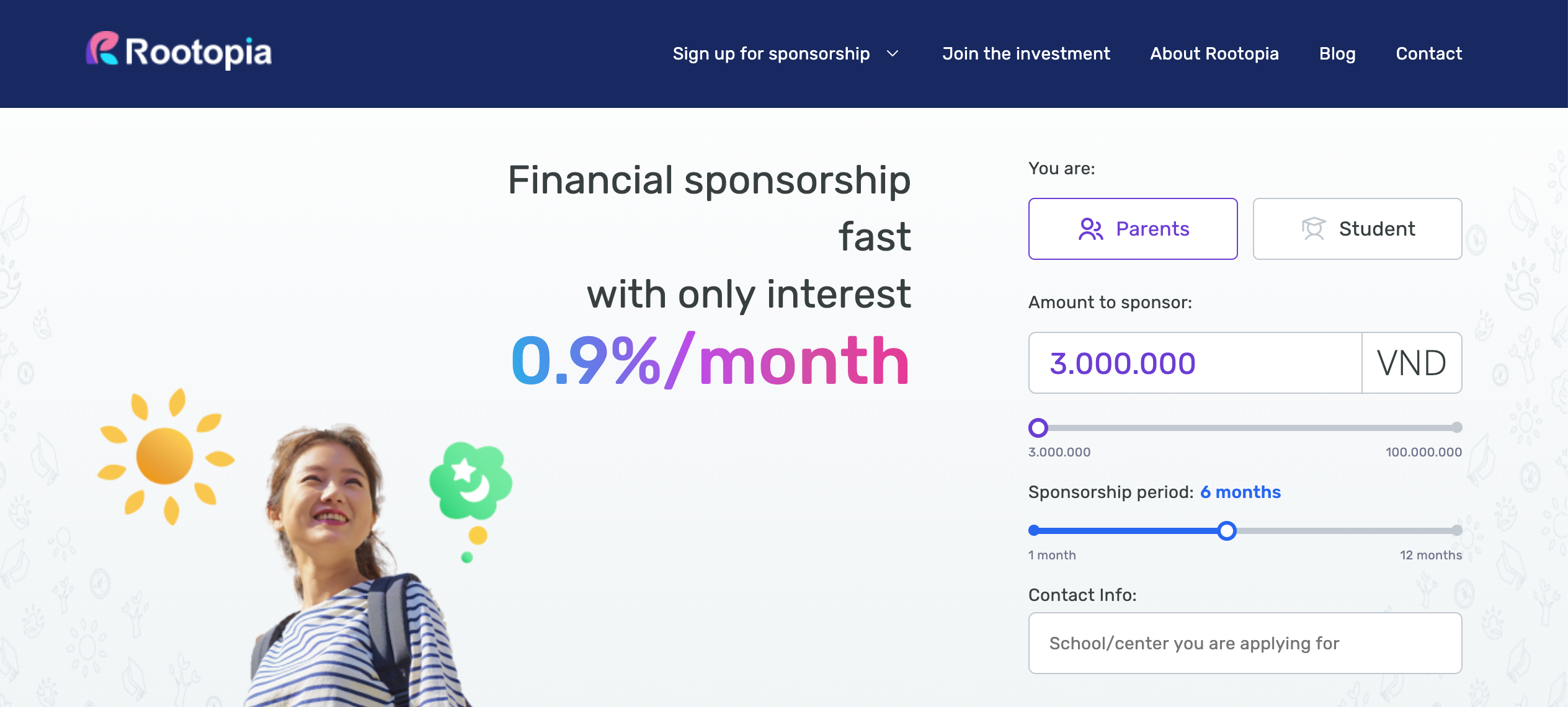This screenshot has height=707, width=1568.
Task: Open the About Rootopia page
Action: click(1214, 54)
